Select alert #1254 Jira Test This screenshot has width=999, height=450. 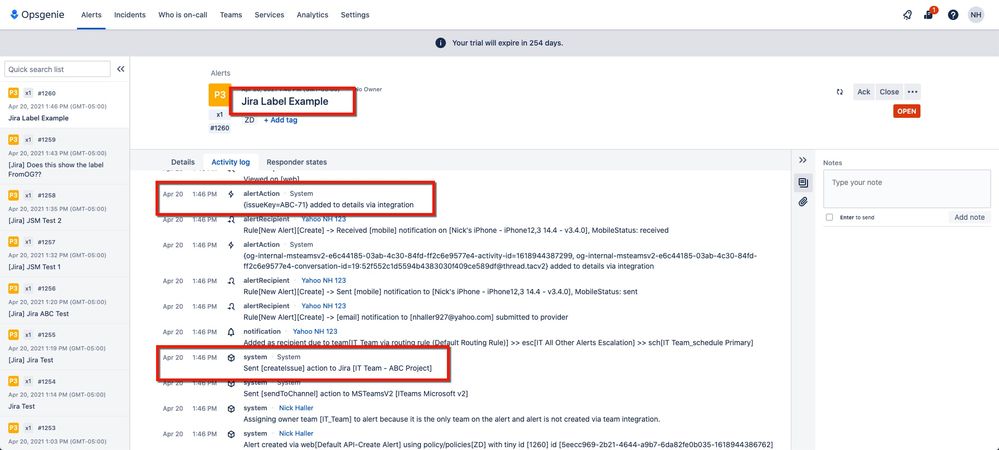click(64, 393)
